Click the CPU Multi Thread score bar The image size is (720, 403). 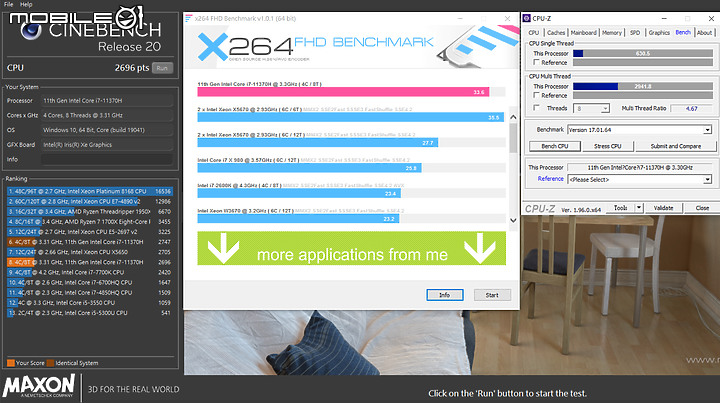click(642, 86)
